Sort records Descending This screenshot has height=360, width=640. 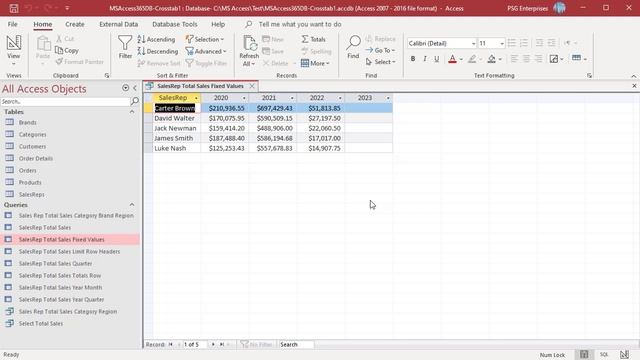(158, 51)
